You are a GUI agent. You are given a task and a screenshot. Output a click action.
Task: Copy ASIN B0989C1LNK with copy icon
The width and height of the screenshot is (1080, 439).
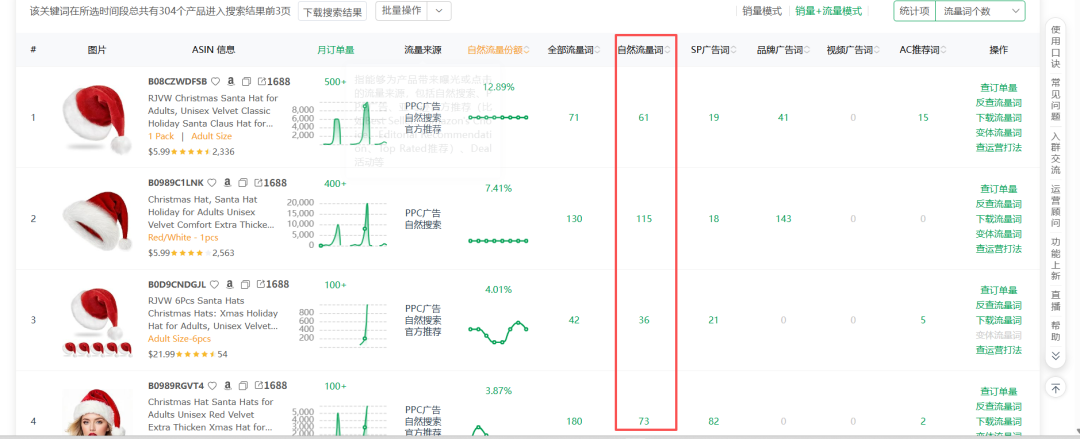(242, 183)
